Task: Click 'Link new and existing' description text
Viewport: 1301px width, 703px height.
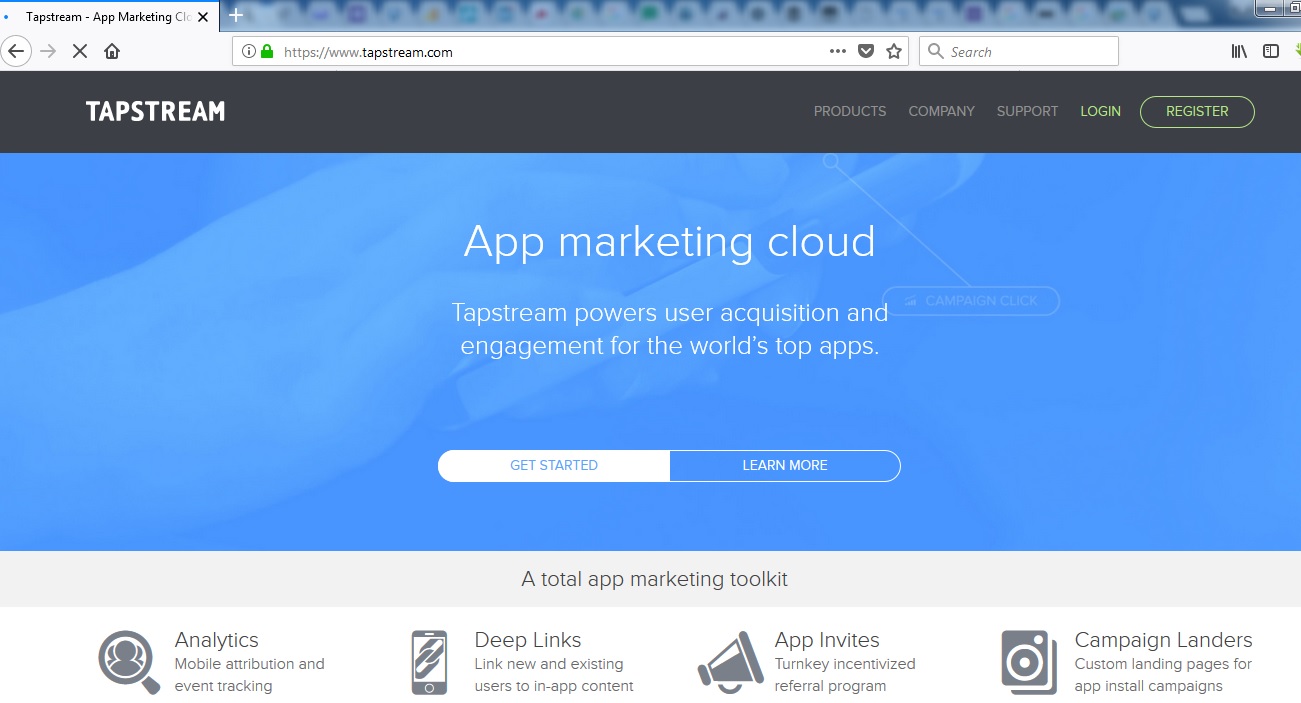Action: coord(549,664)
